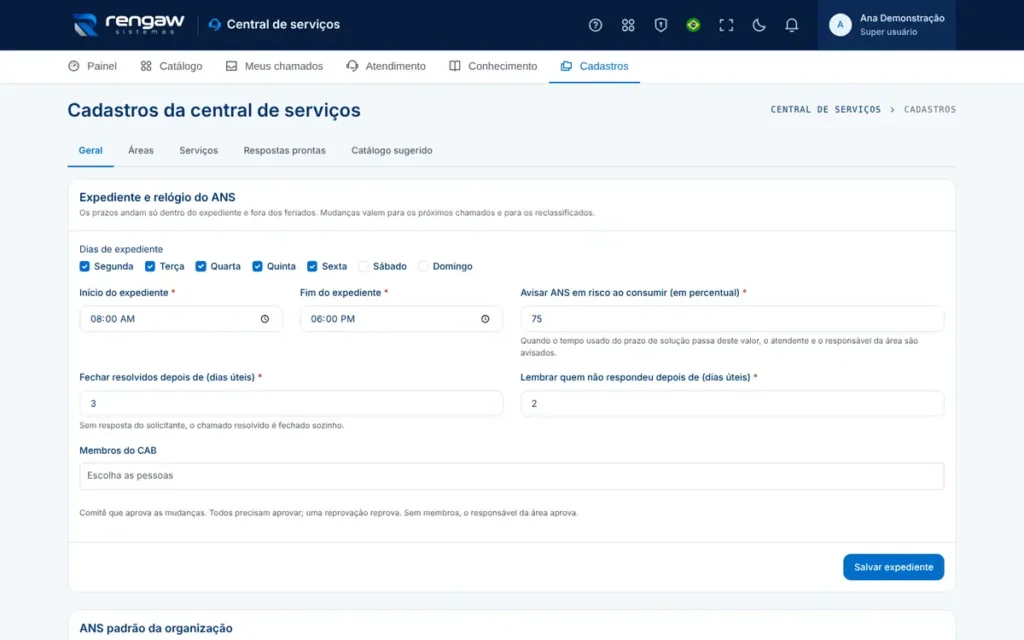Open clock picker for Fim do expediente
1024x640 pixels.
485,319
